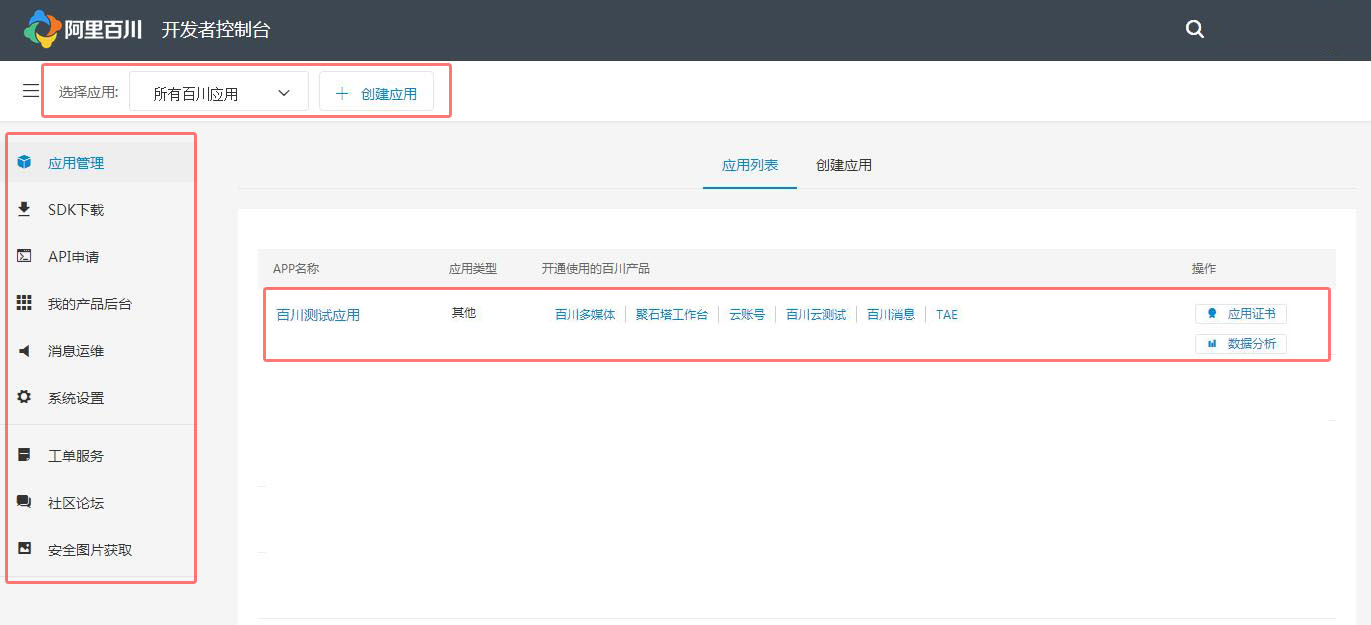
Task: Click the chat bubble icon for 社区论坛
Action: point(24,502)
